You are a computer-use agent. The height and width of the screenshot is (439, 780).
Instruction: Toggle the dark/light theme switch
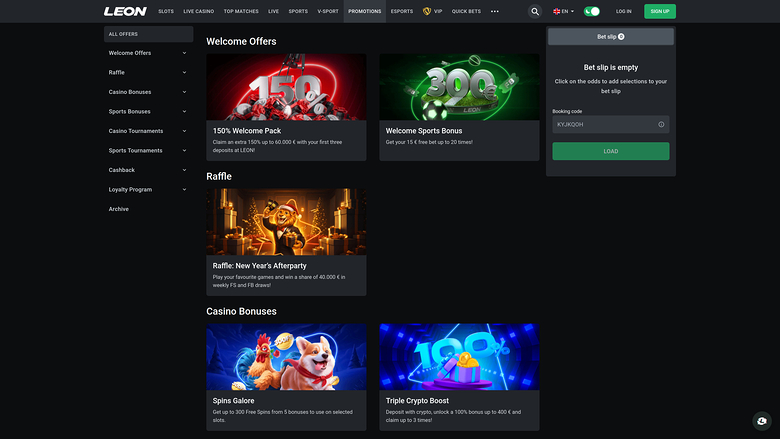[x=591, y=11]
